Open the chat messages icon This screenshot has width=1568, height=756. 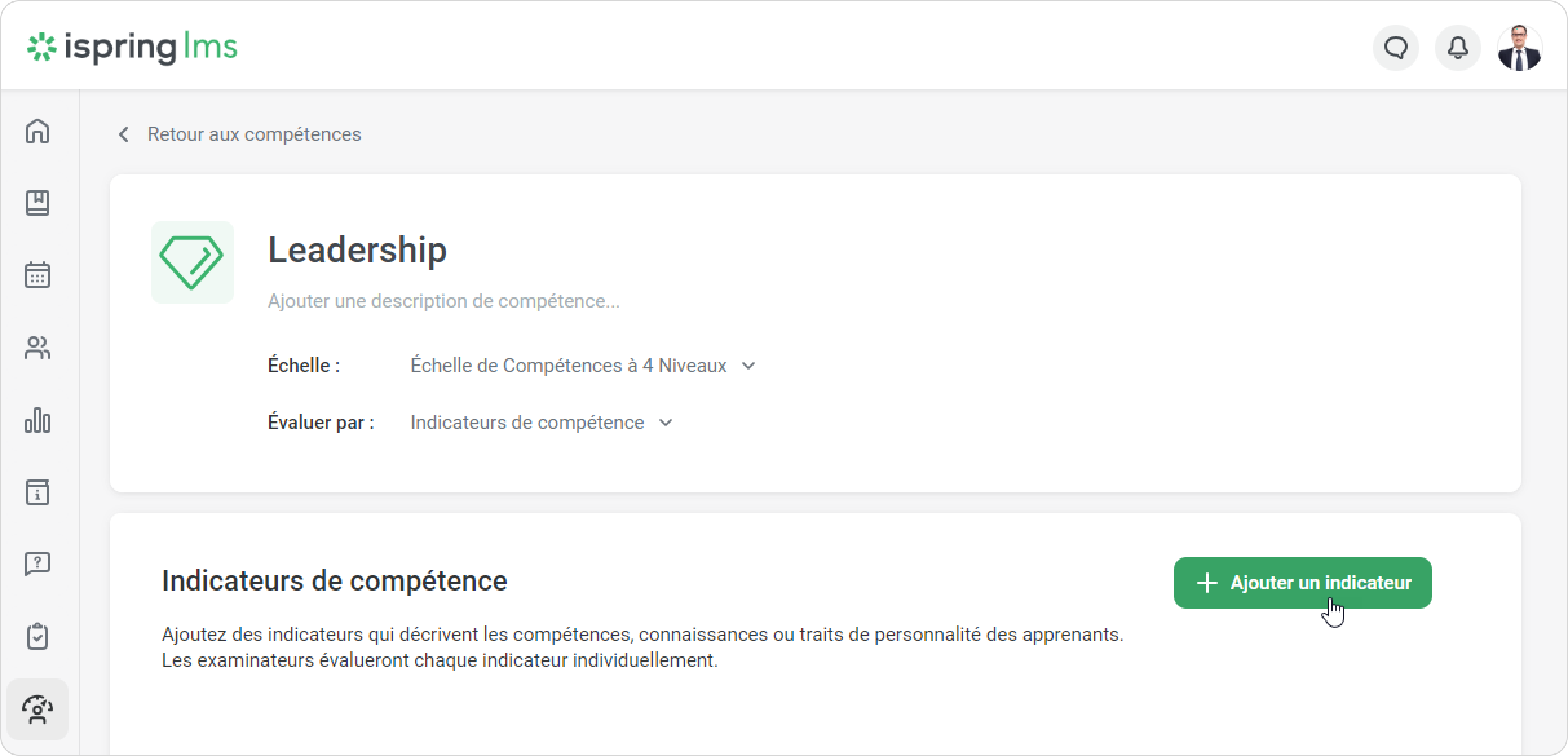click(1396, 48)
